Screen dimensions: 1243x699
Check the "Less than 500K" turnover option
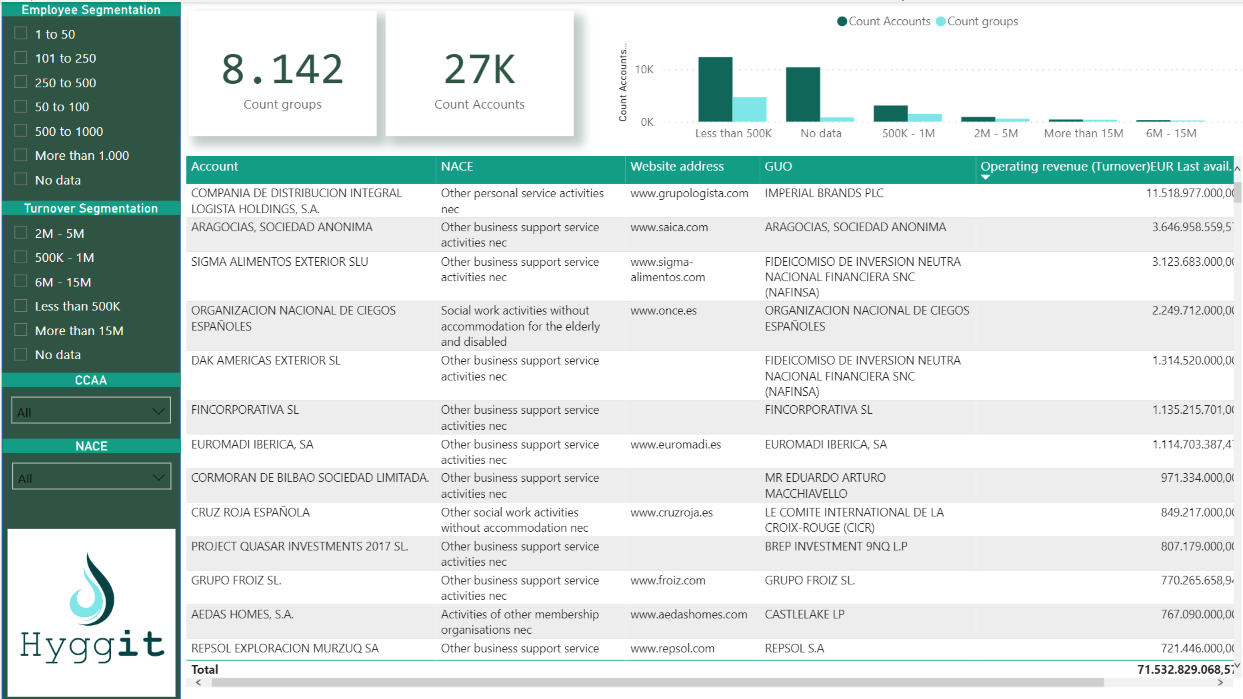pyautogui.click(x=19, y=306)
